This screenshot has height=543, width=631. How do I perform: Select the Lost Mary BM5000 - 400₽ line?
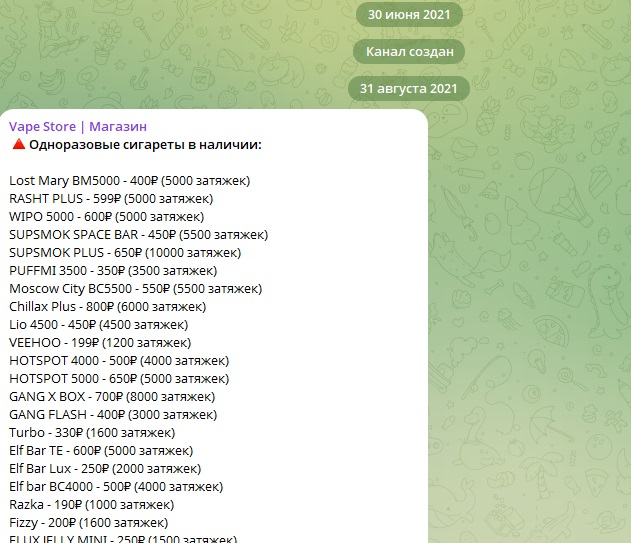(130, 181)
